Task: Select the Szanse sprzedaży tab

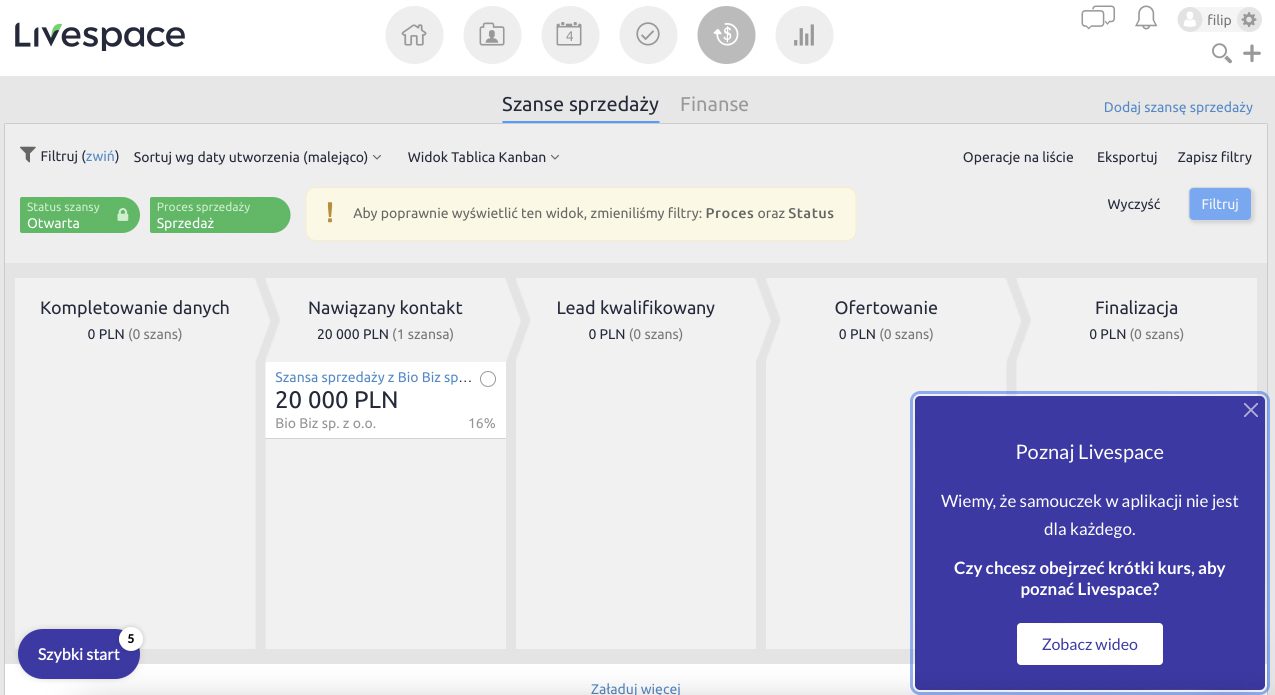Action: [x=580, y=104]
